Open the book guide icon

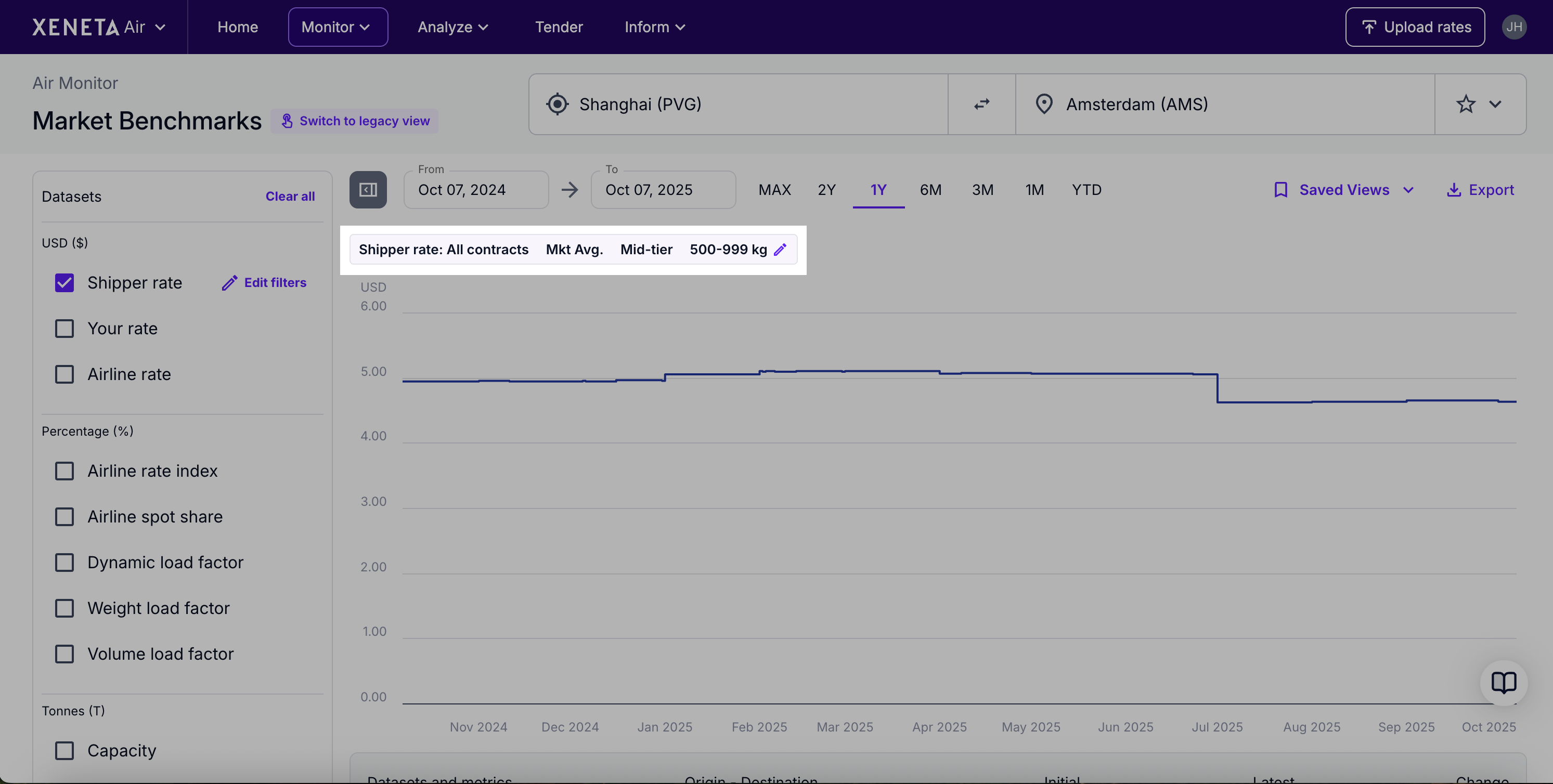click(1504, 683)
